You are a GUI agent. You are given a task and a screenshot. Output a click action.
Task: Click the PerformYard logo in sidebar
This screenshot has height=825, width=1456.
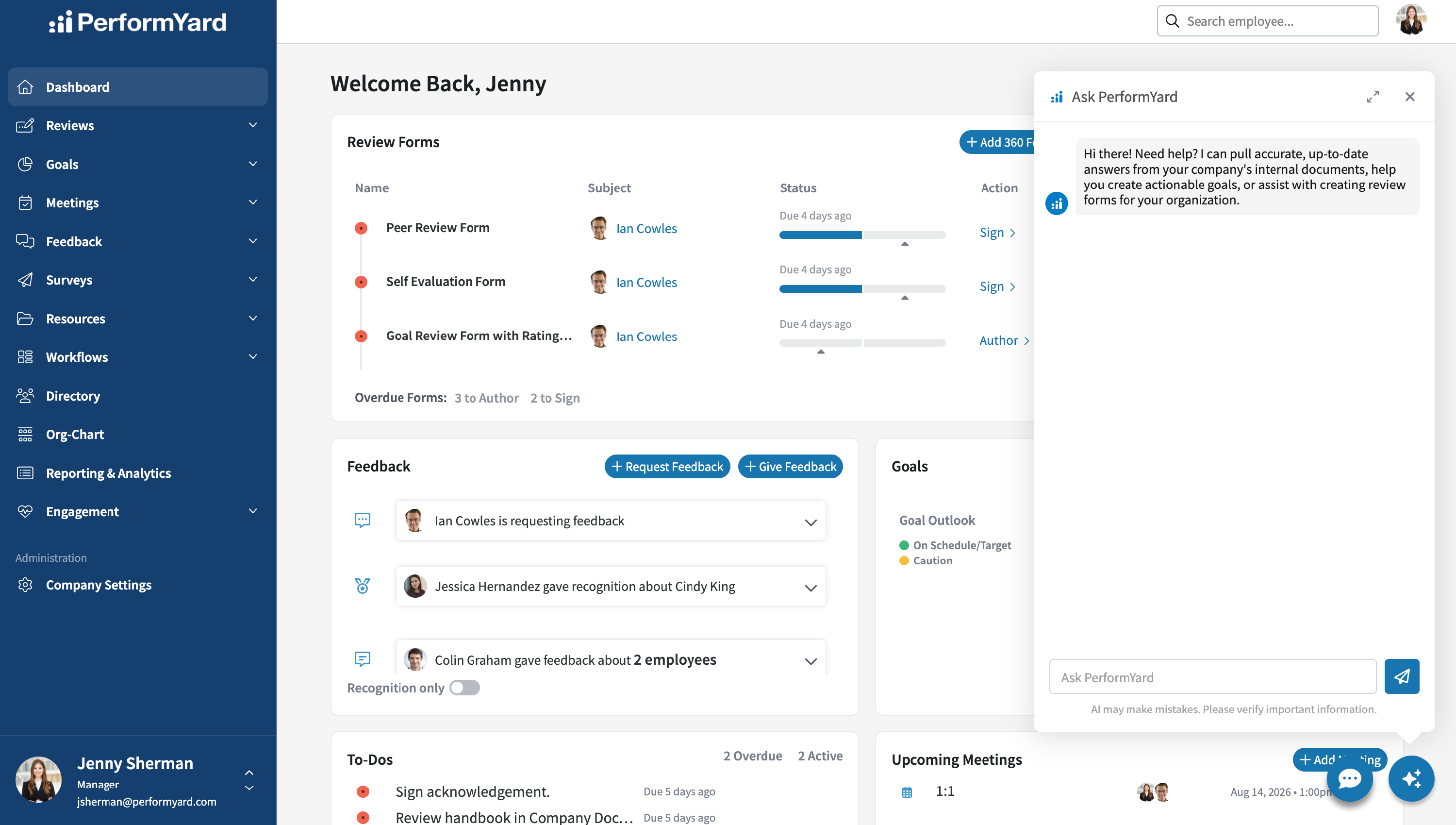[x=138, y=21]
